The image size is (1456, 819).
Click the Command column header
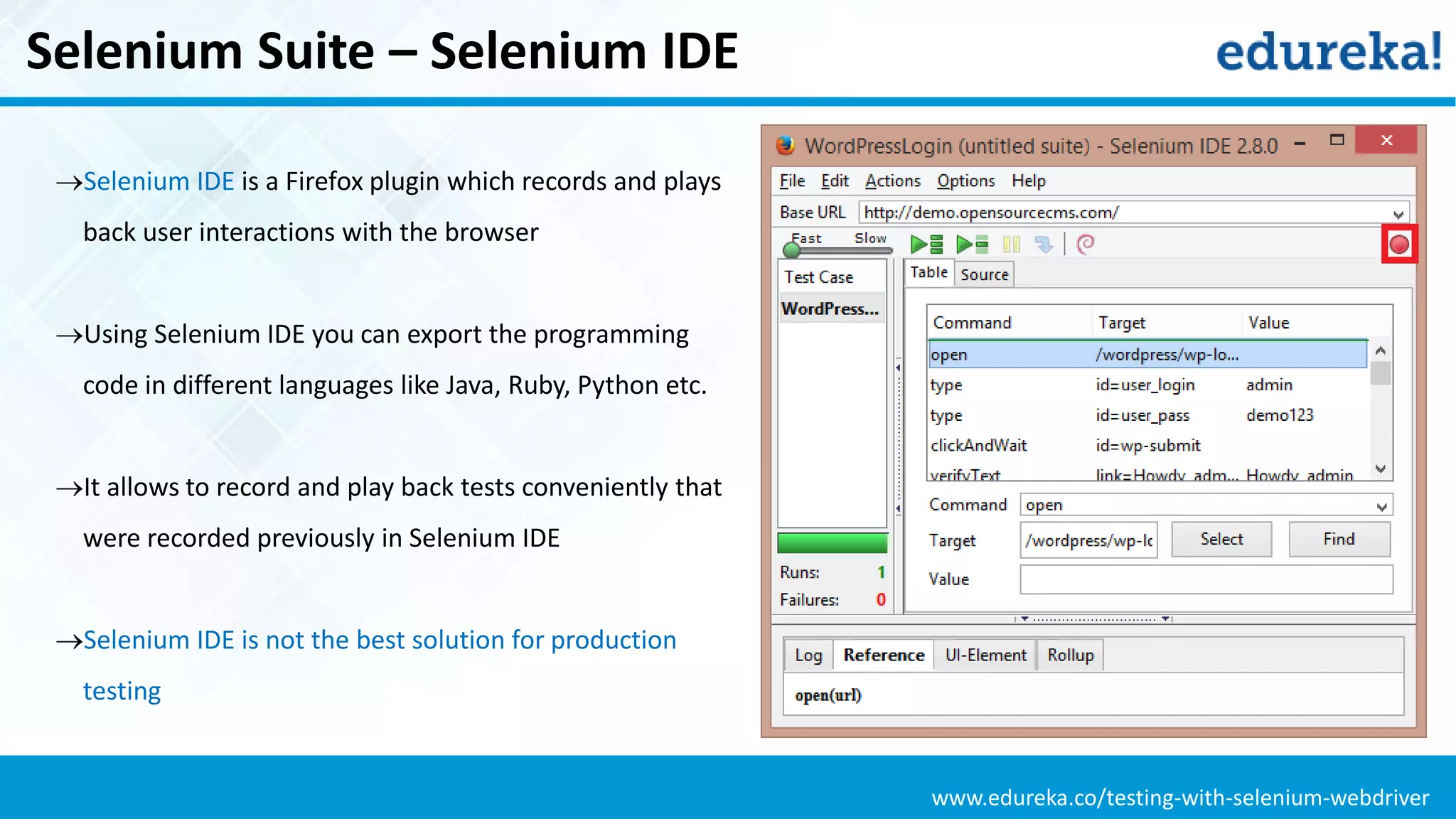[x=1009, y=322]
